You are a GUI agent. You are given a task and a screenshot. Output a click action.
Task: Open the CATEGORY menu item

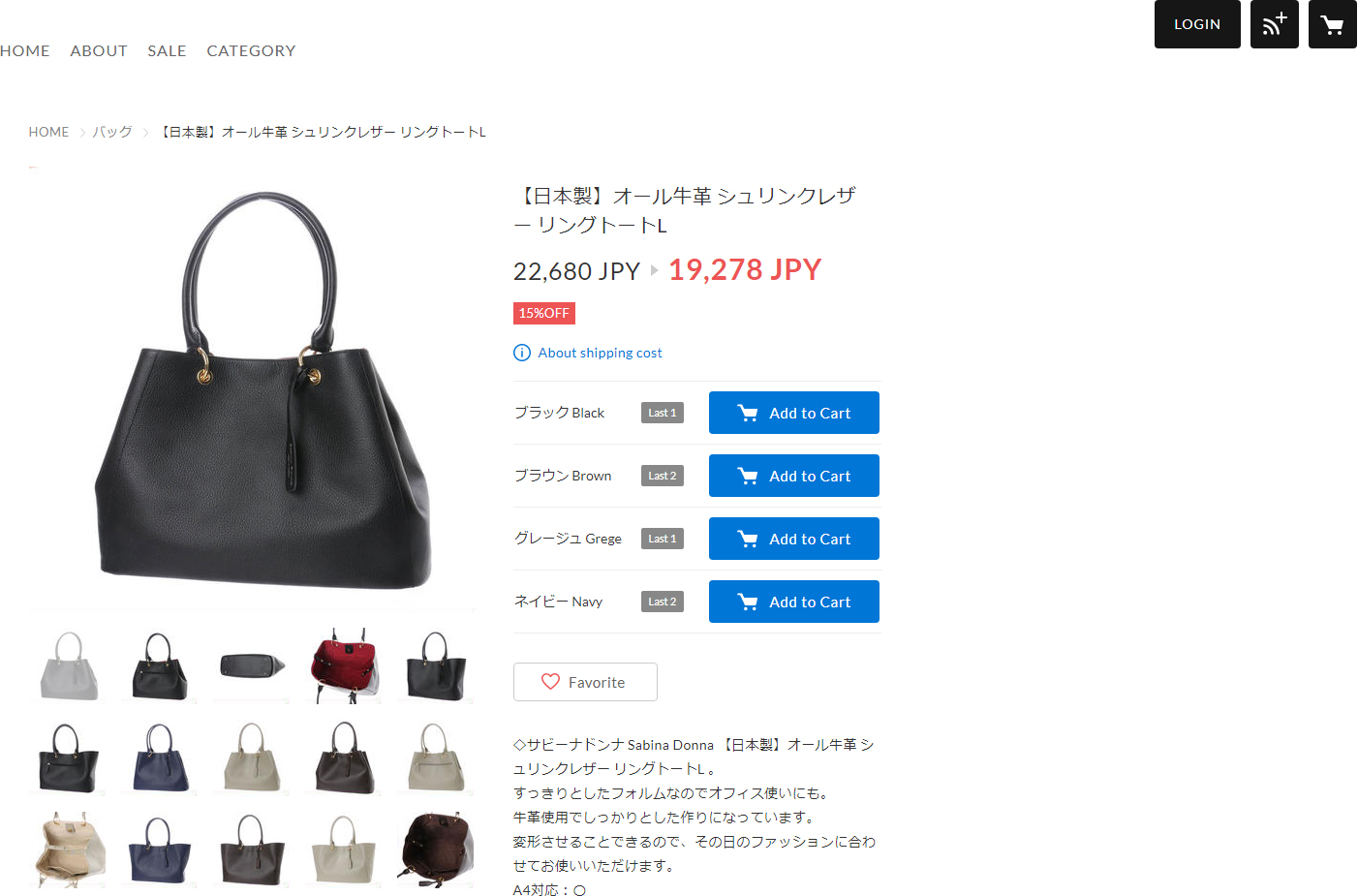click(x=251, y=50)
